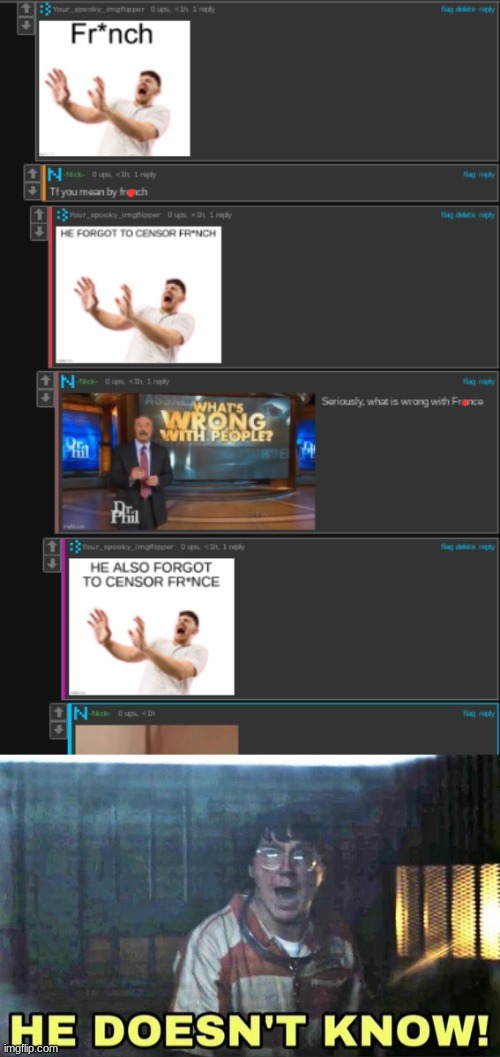Viewport: 500px width, 1057px height.
Task: Open 'HE ALSO FORGOT TO CENSOR FR*NCE' meme image
Action: tap(152, 627)
